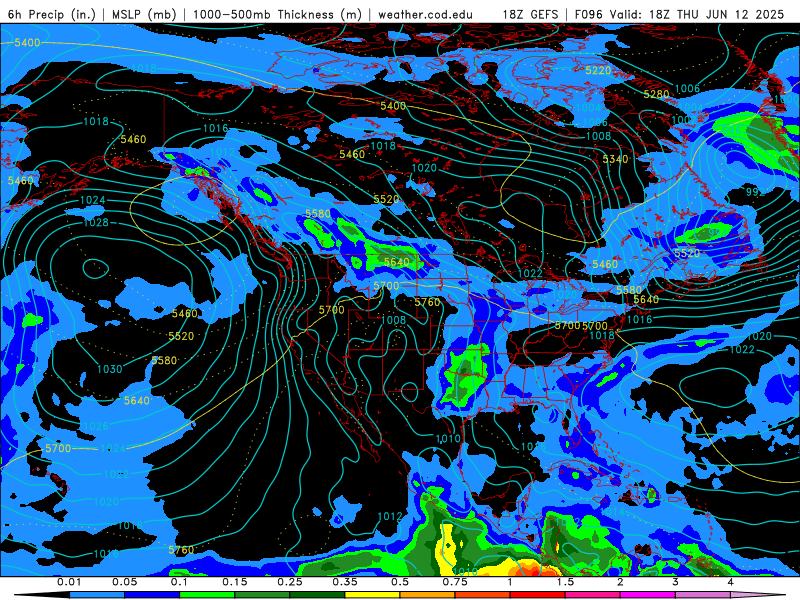Click the 1030 pressure contour label
Screen dimensions: 800x600
pyautogui.click(x=110, y=369)
